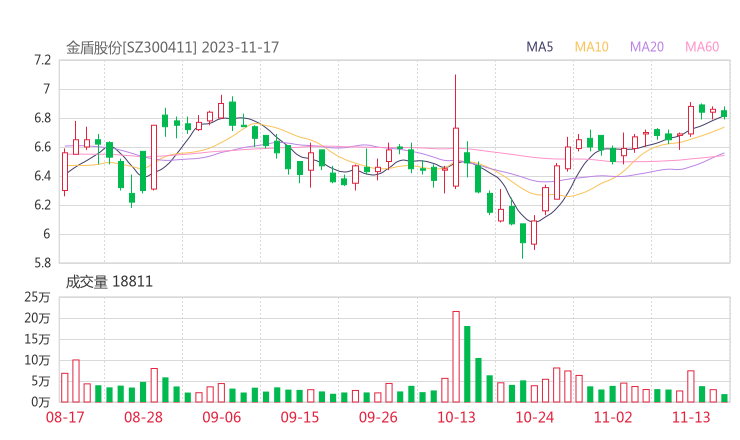Click the 08-17 date axis label

pos(65,417)
